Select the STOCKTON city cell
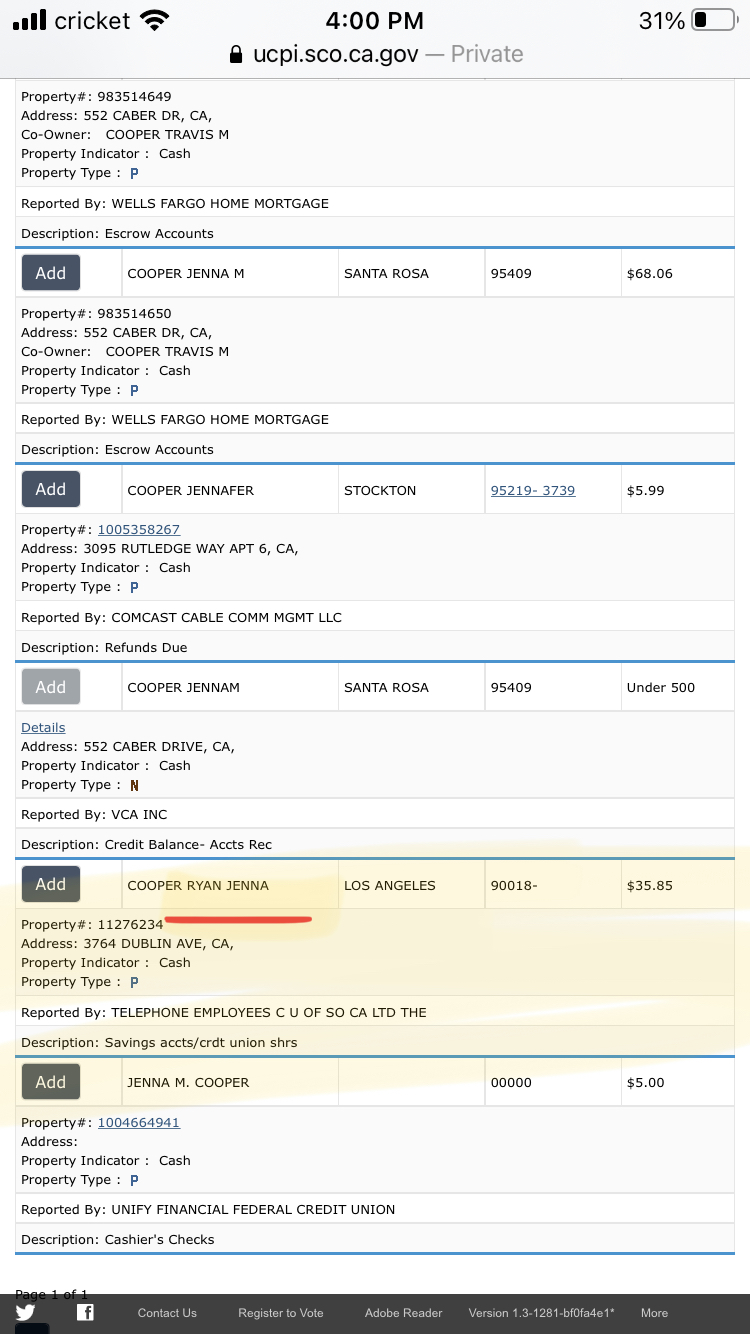This screenshot has width=750, height=1334. [412, 490]
